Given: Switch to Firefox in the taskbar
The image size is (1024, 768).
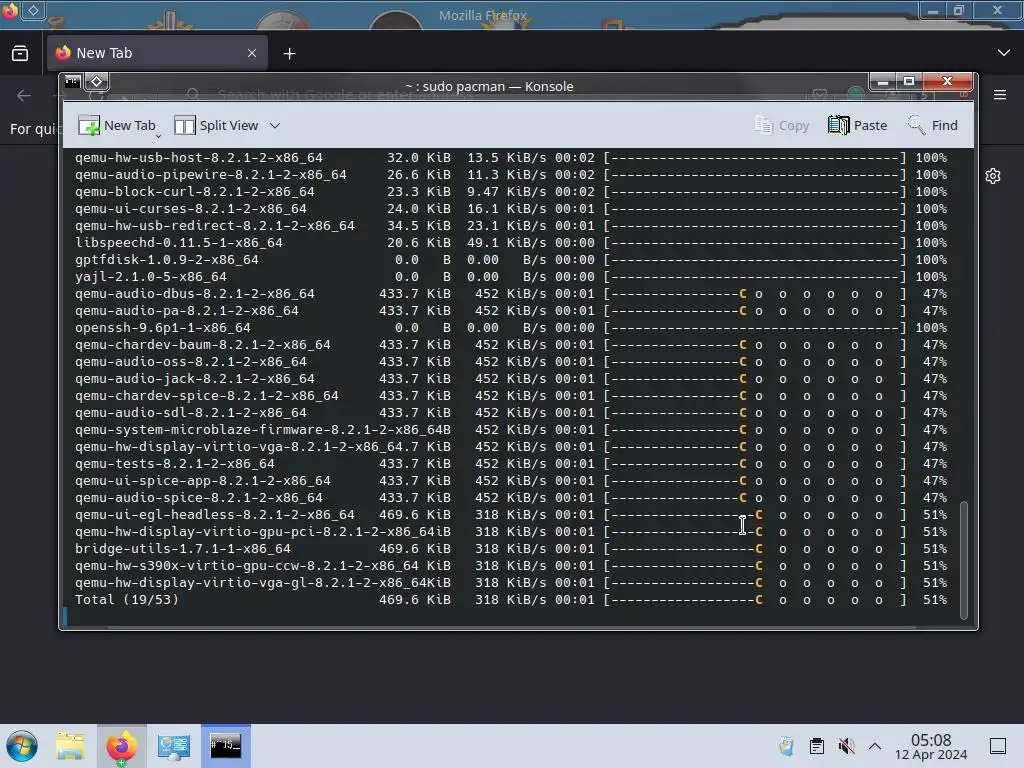Looking at the screenshot, I should (x=121, y=746).
